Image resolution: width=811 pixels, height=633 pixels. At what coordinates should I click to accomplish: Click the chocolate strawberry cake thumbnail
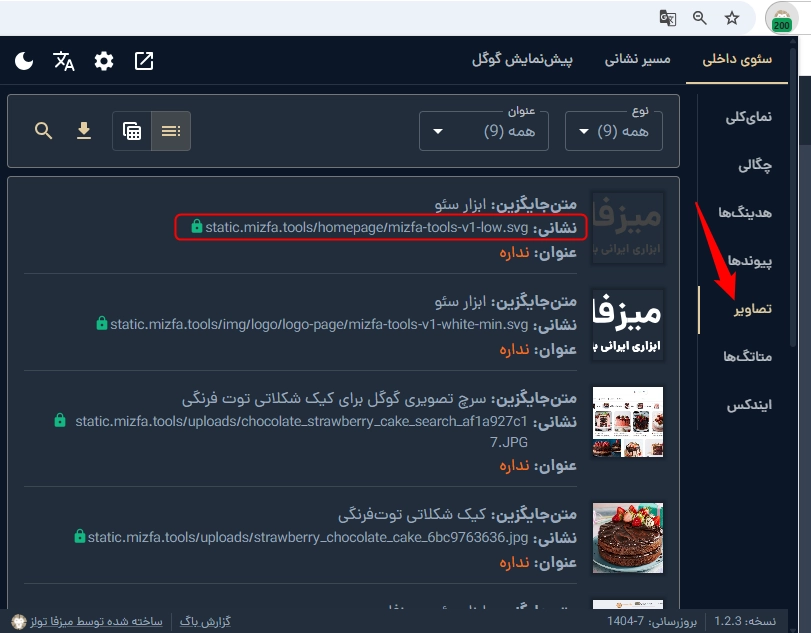627,537
